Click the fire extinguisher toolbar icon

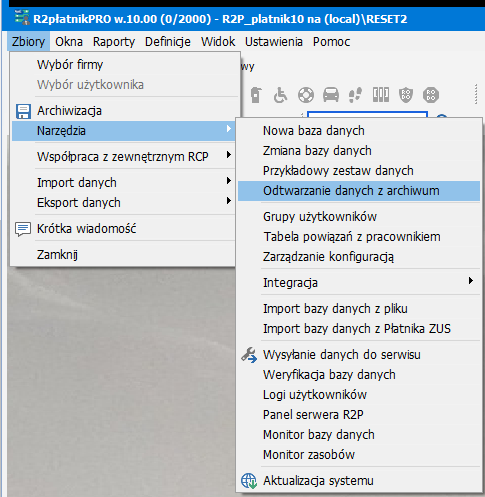256,95
